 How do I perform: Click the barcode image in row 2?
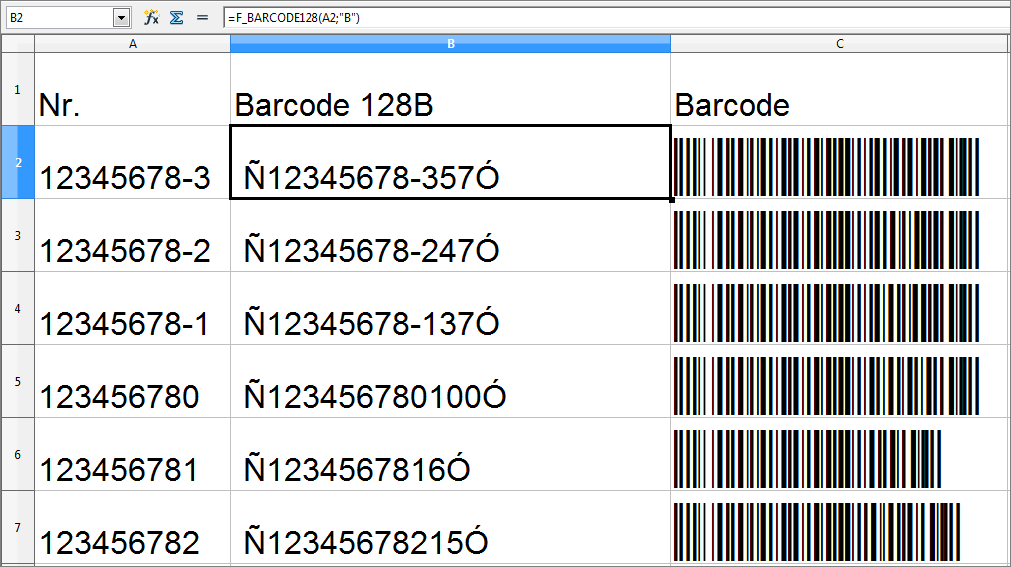point(826,166)
